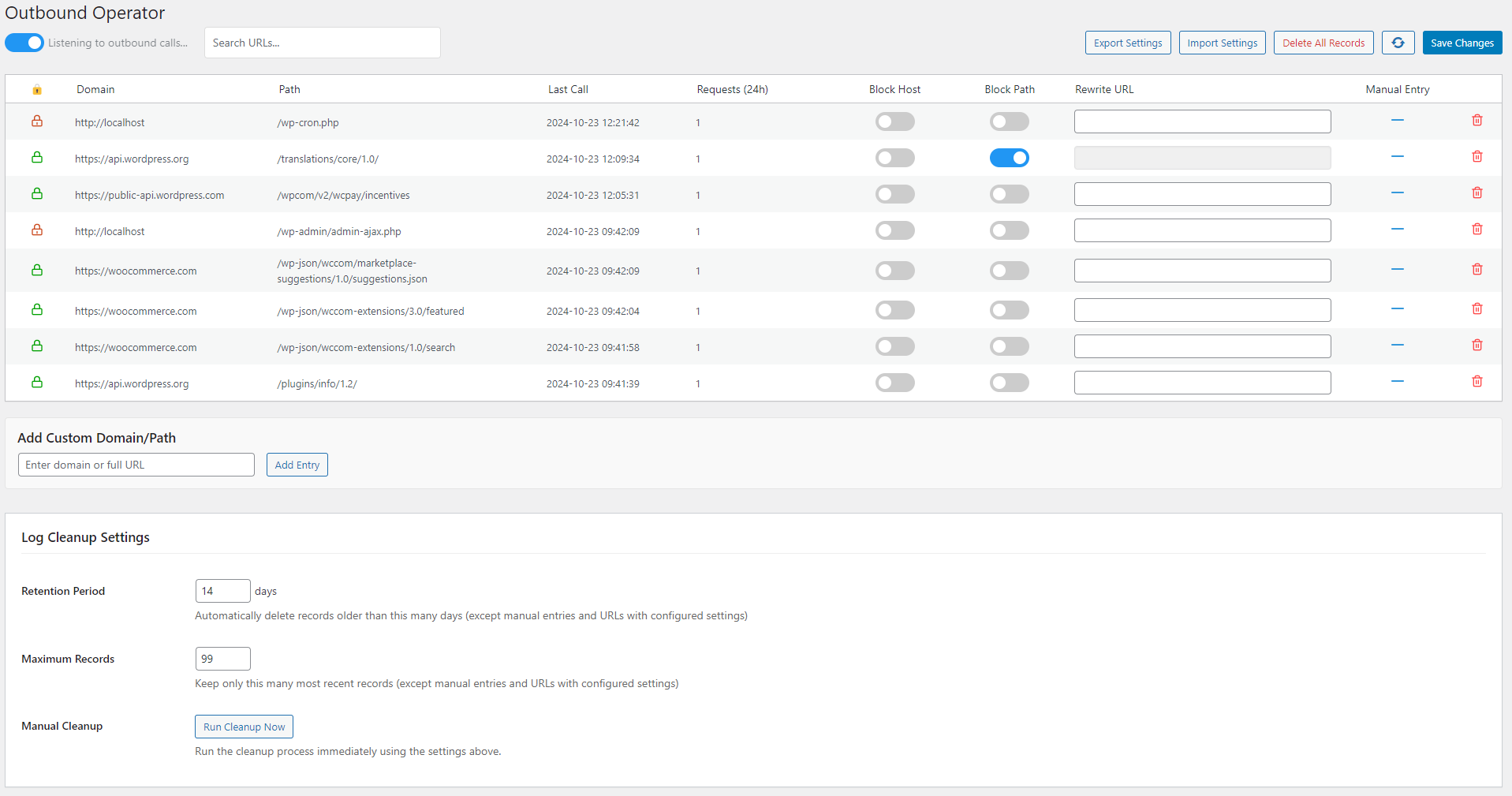Delete the /translations/core/1.0/ record trash icon
The height and width of the screenshot is (796, 1512).
pyautogui.click(x=1477, y=156)
